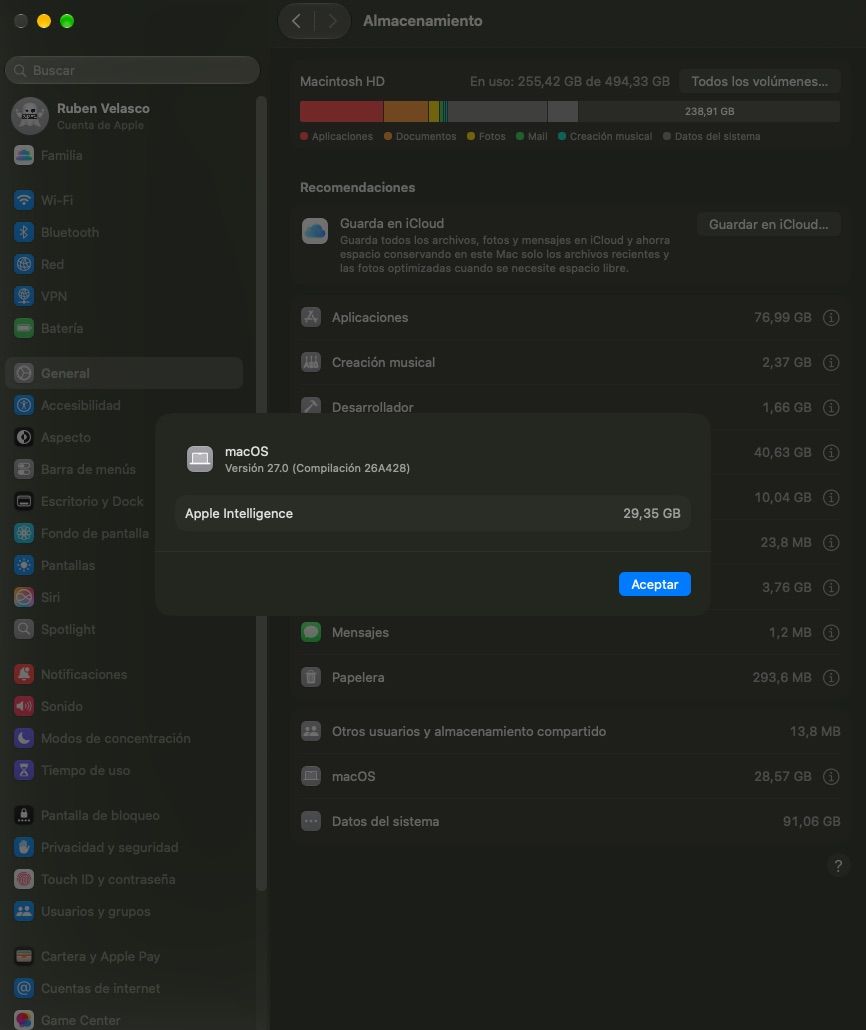Viewport: 866px width, 1030px height.
Task: Open the Escritorio y Dock icon
Action: click(24, 501)
